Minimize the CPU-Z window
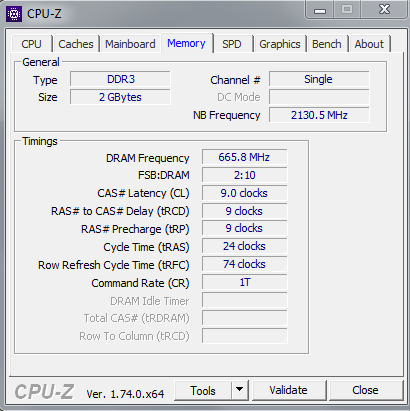The image size is (410, 411). 319,10
